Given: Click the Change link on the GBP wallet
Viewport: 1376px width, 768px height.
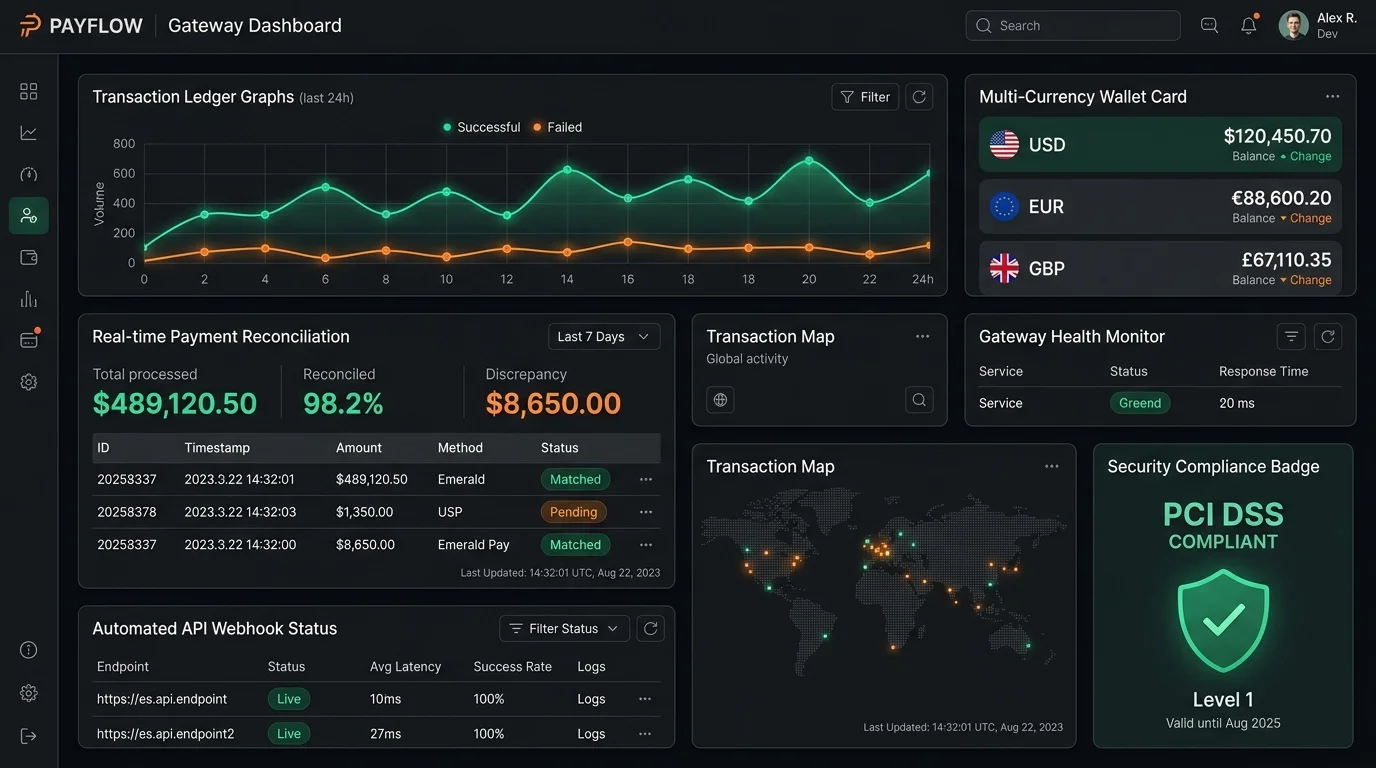Looking at the screenshot, I should coord(1310,281).
